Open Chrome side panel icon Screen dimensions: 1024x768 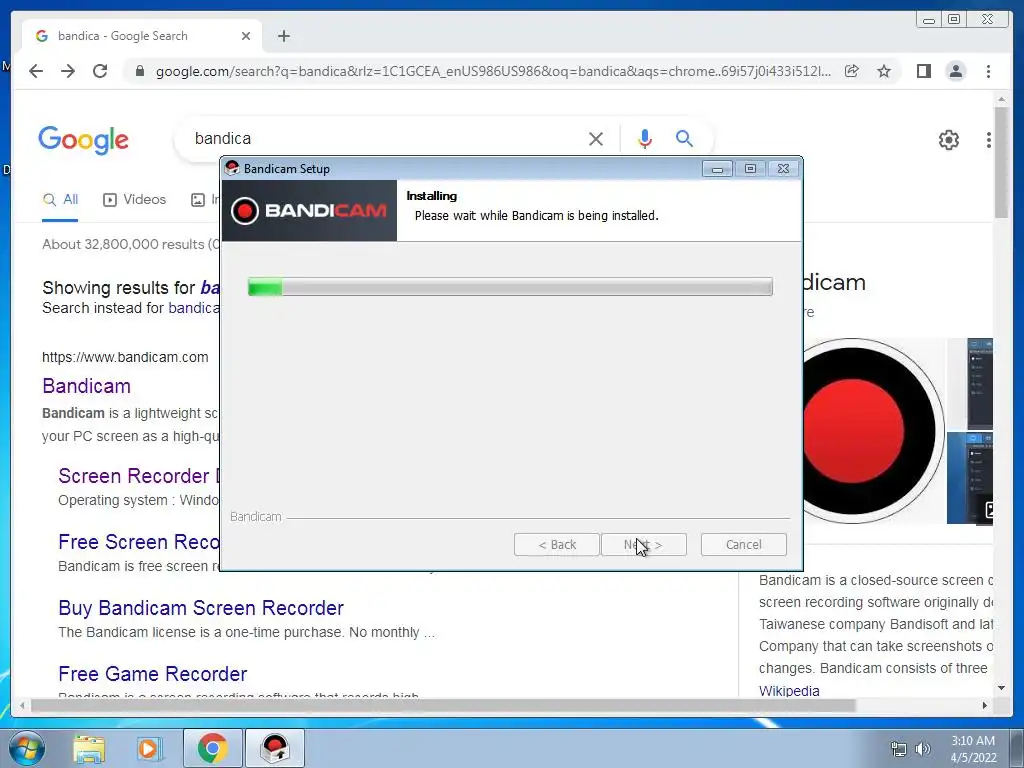coord(923,71)
